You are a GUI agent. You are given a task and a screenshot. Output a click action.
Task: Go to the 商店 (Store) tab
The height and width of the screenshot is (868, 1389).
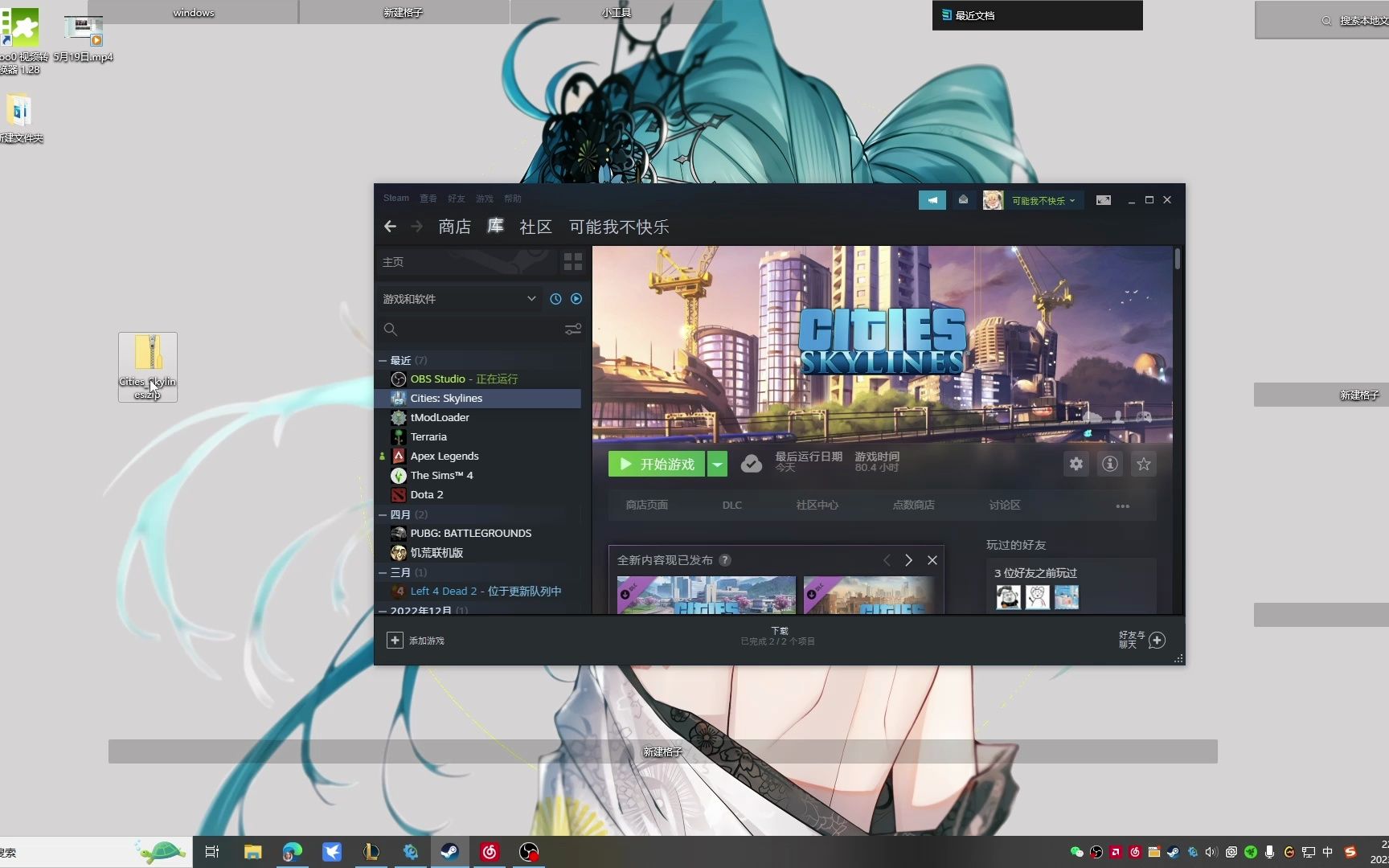coord(455,227)
